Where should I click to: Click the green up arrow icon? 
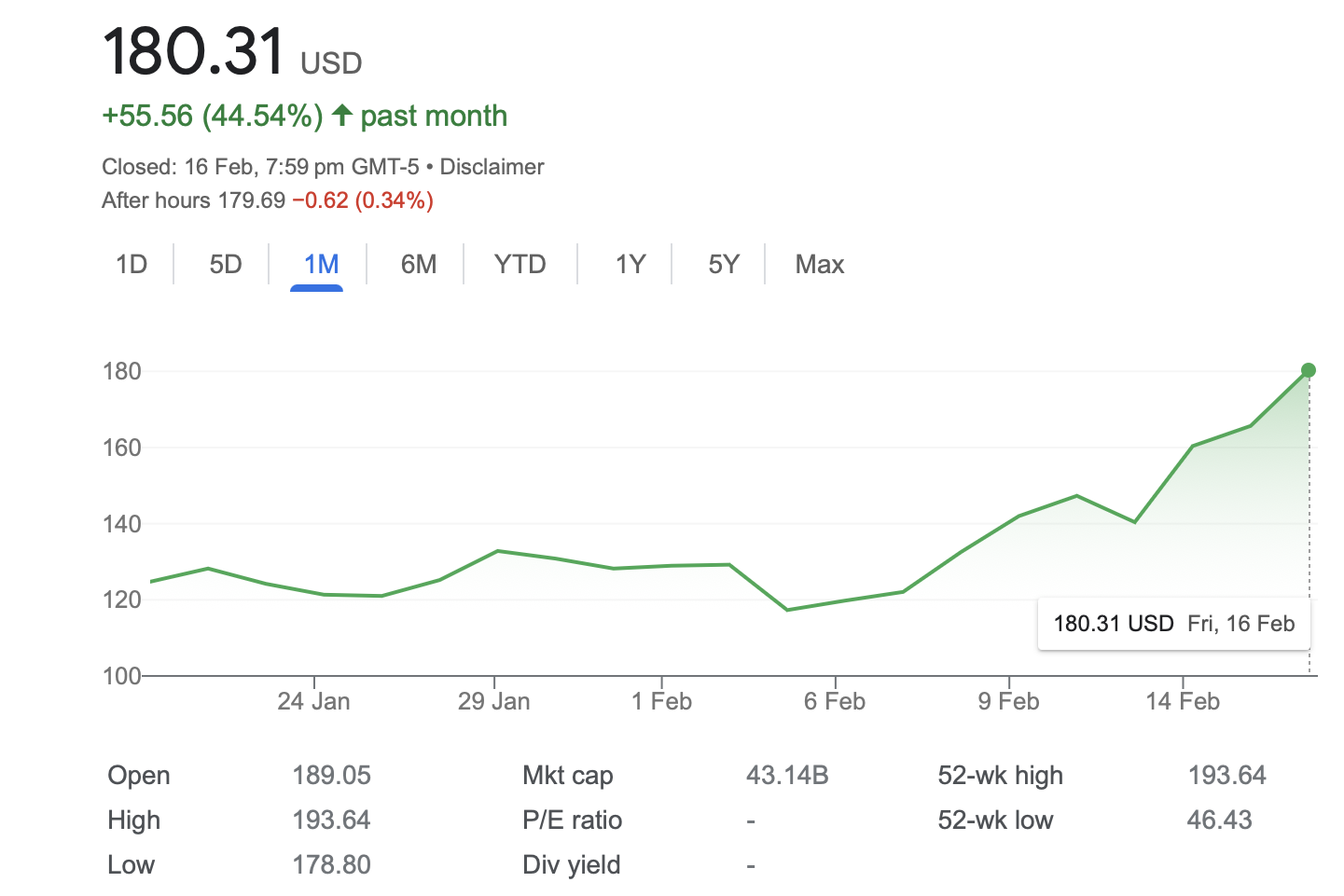[x=342, y=116]
